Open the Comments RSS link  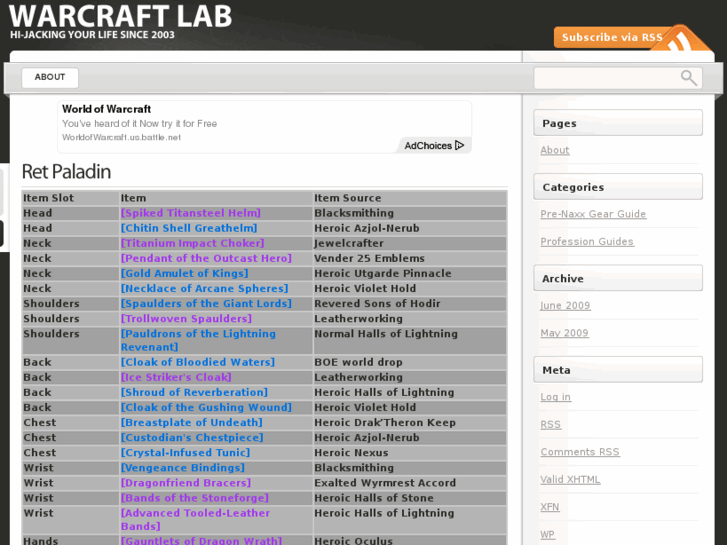click(x=580, y=452)
